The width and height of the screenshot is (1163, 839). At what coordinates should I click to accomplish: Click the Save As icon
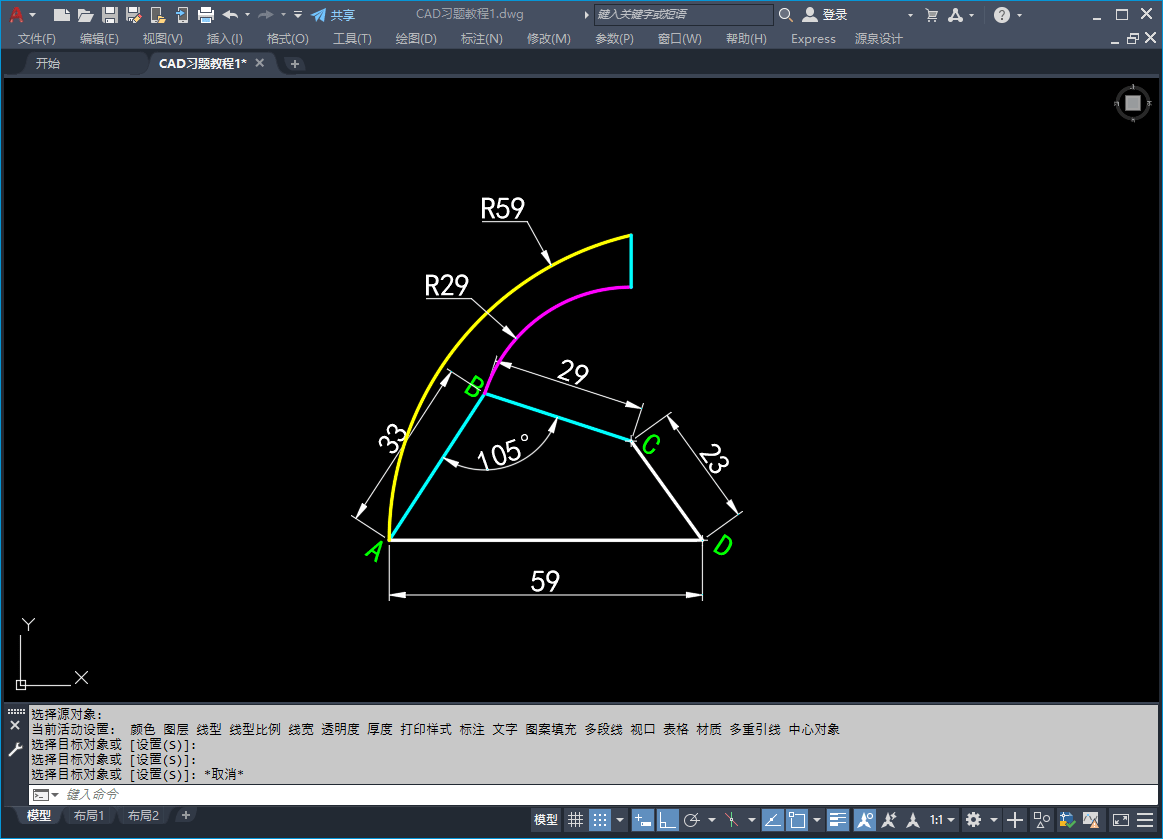[134, 14]
